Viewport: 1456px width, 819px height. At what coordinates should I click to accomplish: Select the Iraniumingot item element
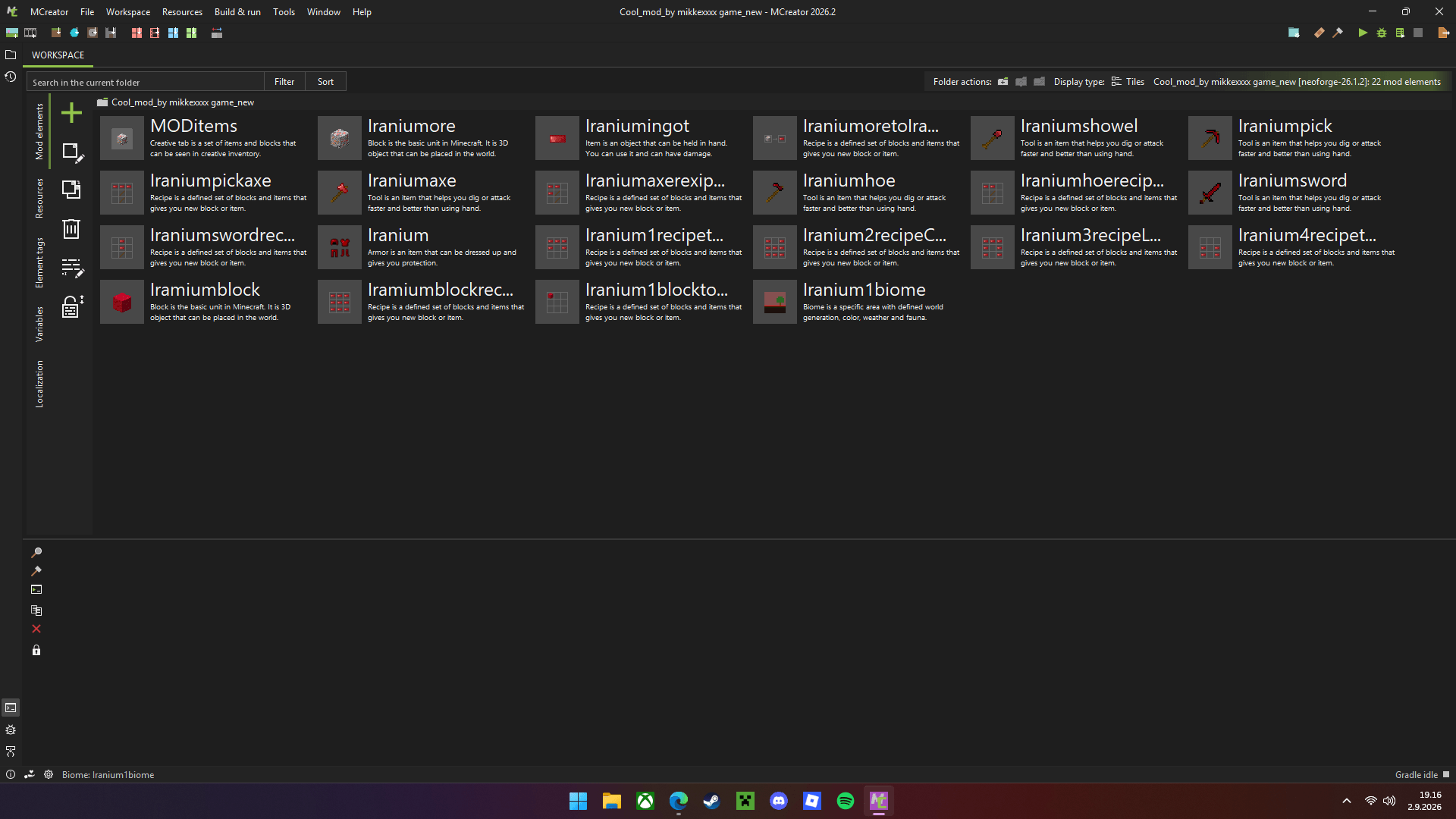point(639,138)
